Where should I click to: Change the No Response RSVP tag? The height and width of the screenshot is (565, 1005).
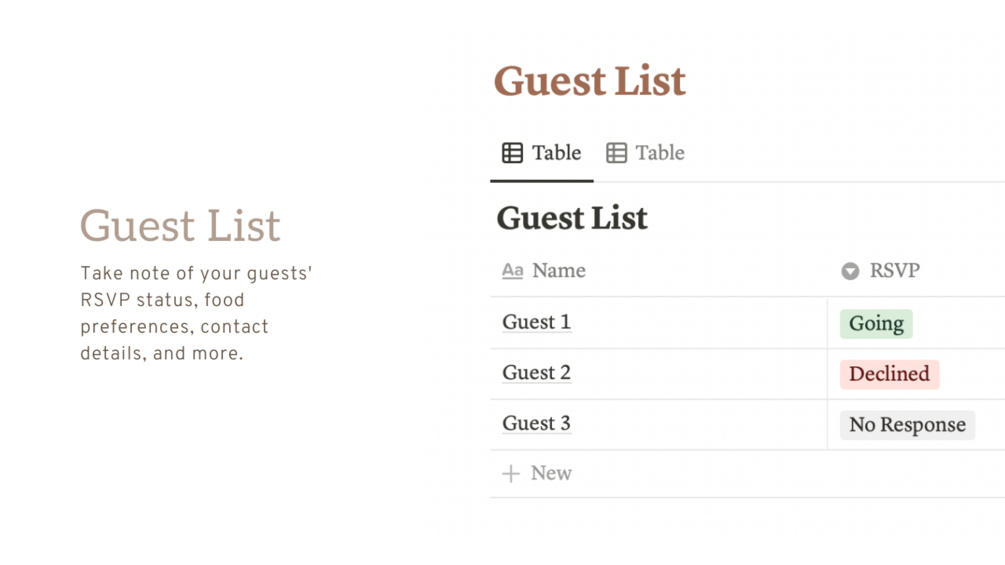pyautogui.click(x=907, y=425)
